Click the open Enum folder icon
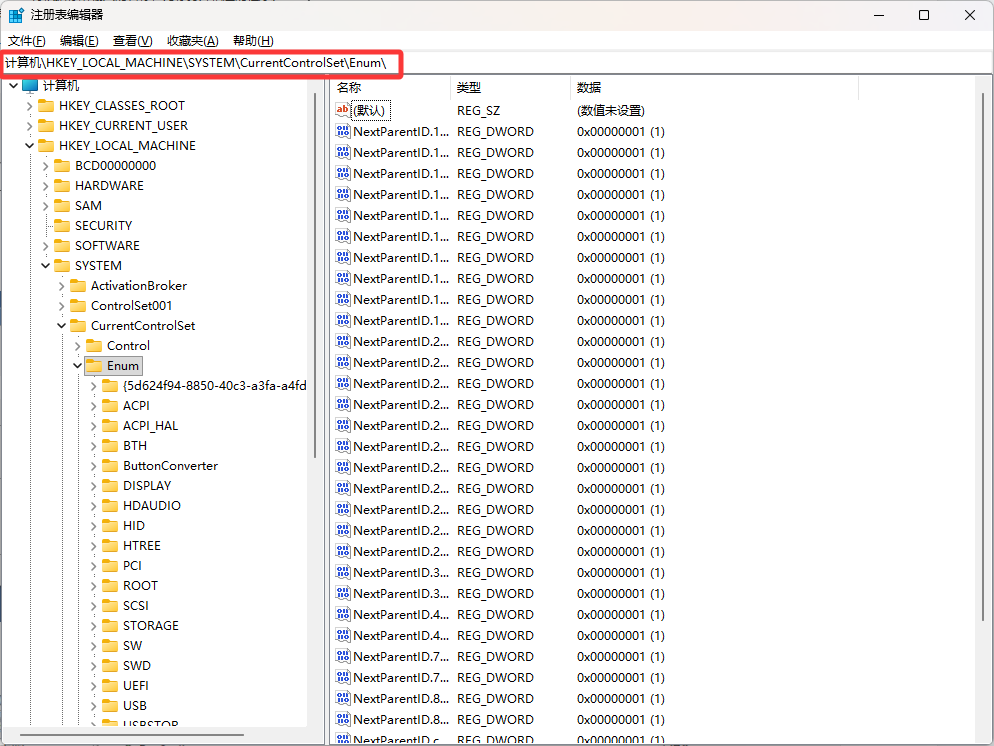Image resolution: width=994 pixels, height=746 pixels. point(94,366)
